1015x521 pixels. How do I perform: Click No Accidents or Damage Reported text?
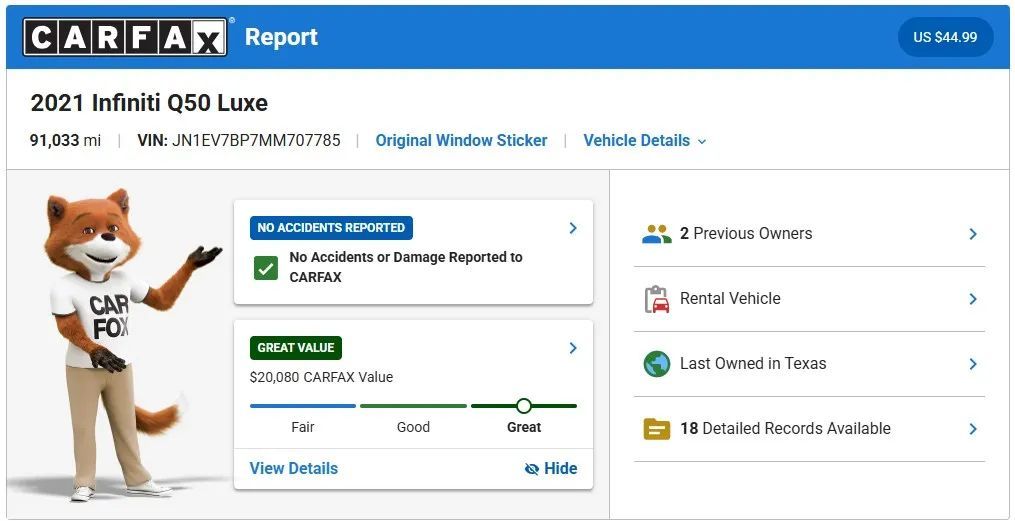pos(406,267)
